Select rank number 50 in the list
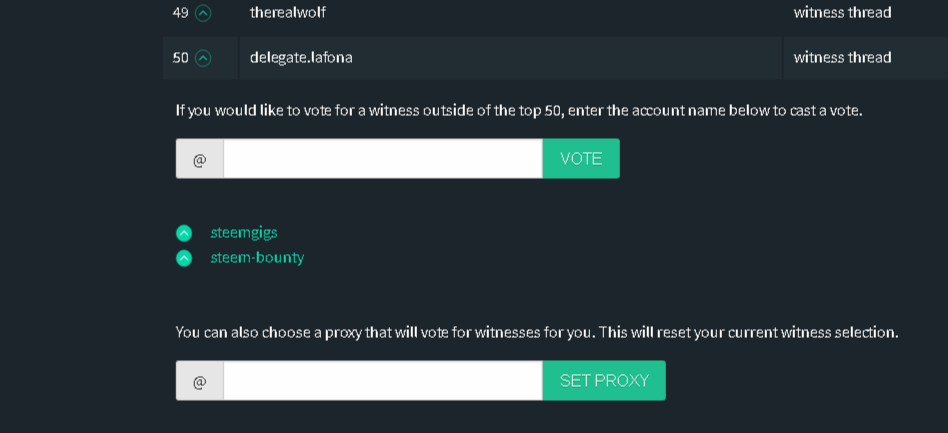The image size is (948, 433). click(x=180, y=58)
